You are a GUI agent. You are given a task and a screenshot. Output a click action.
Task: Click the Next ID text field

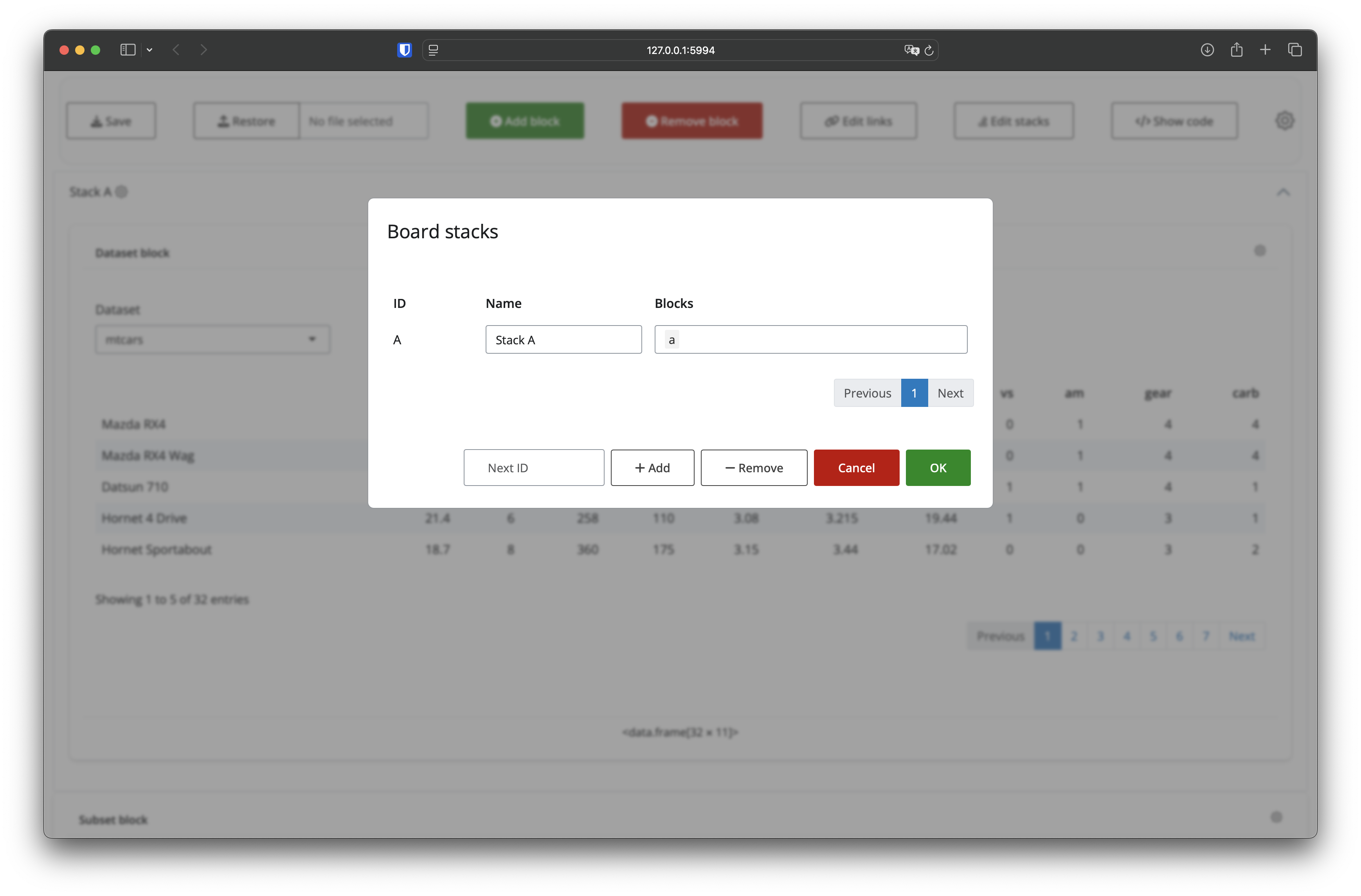pyautogui.click(x=533, y=468)
